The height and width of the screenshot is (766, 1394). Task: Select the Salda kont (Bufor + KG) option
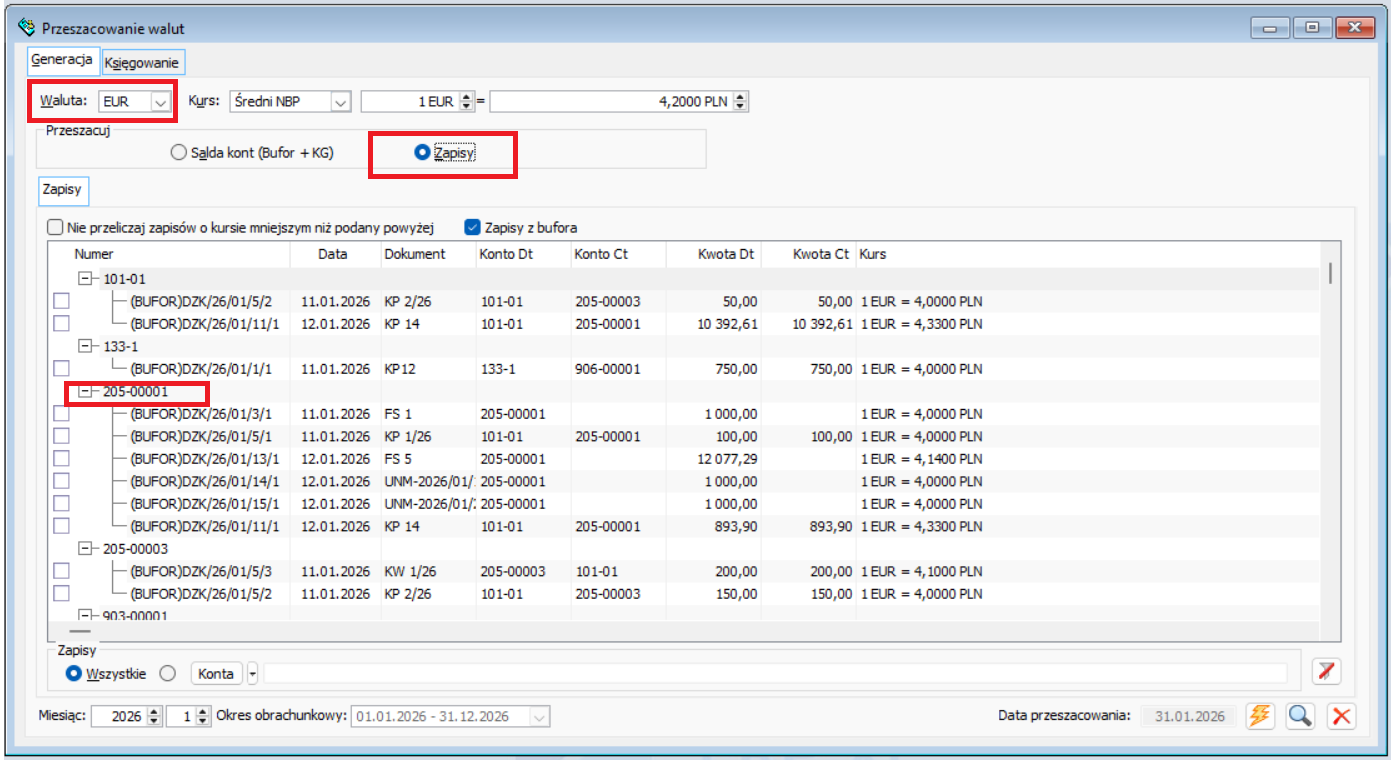(178, 153)
